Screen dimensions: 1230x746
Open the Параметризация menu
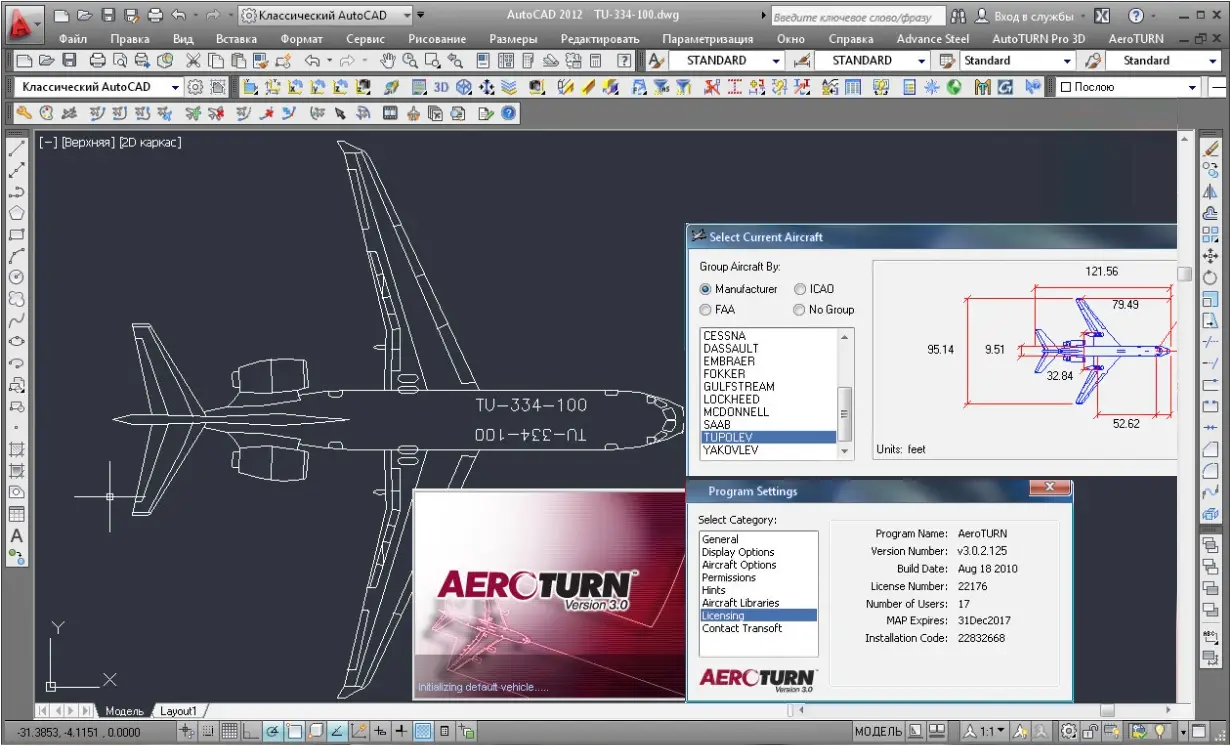click(x=708, y=39)
